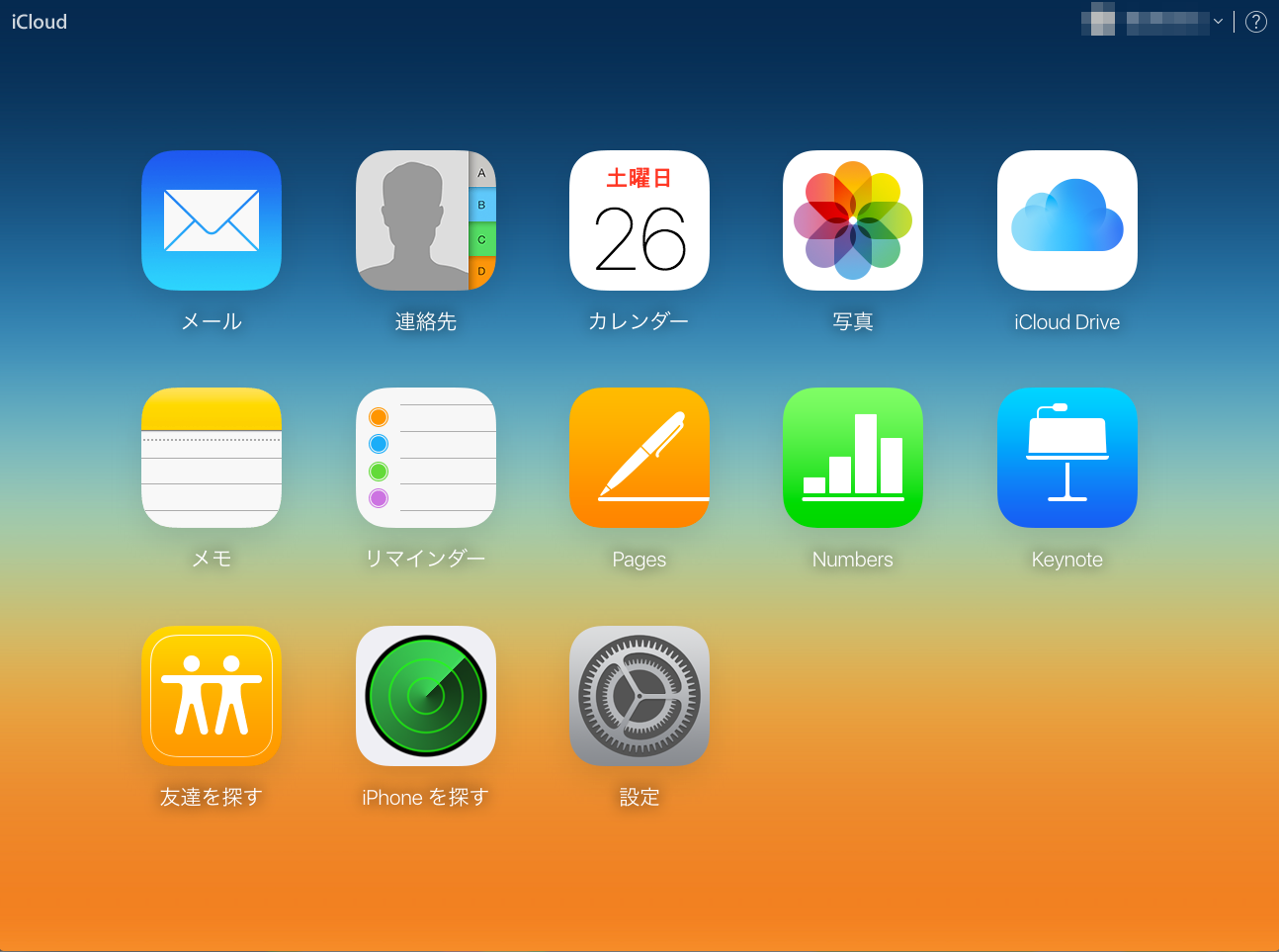This screenshot has height=952, width=1279.
Task: Launch the Numbers bar chart icon
Action: pos(853,458)
